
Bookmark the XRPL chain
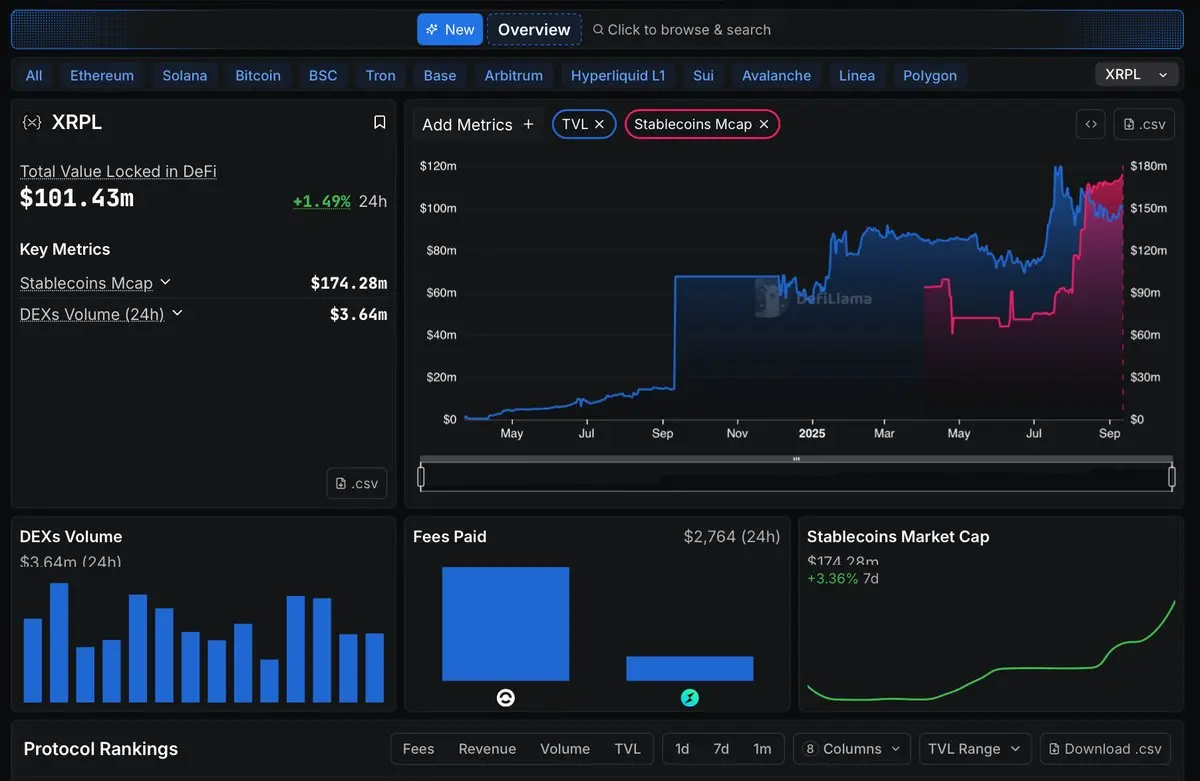click(x=379, y=122)
